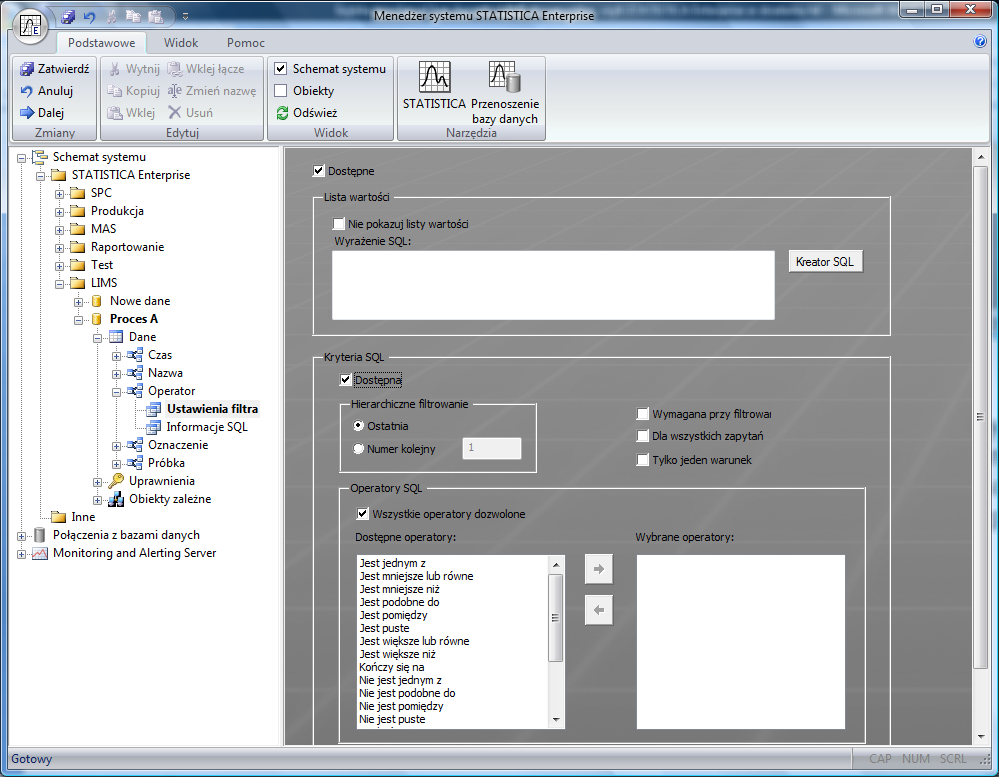Expand the Raportowanie folder
The image size is (999, 777).
tap(59, 248)
